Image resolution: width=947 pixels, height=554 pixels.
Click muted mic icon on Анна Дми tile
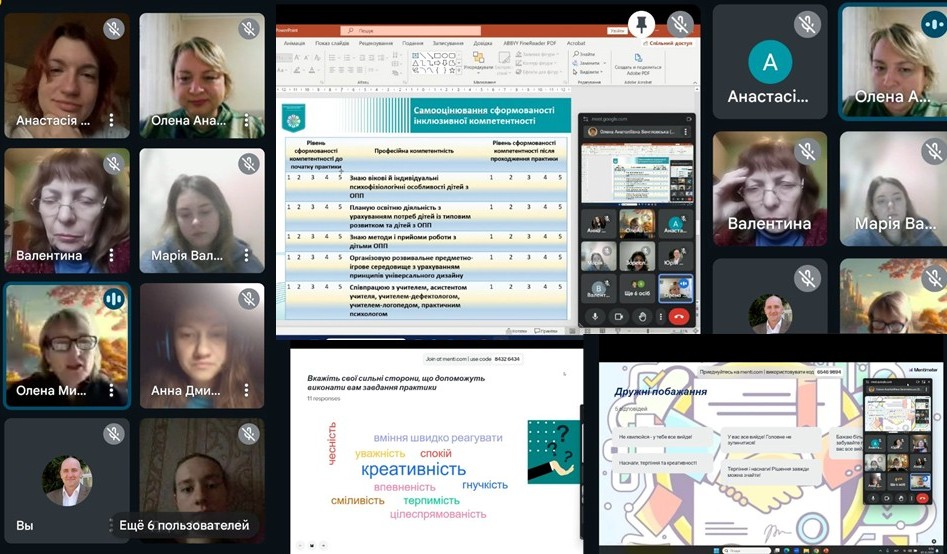pos(248,299)
